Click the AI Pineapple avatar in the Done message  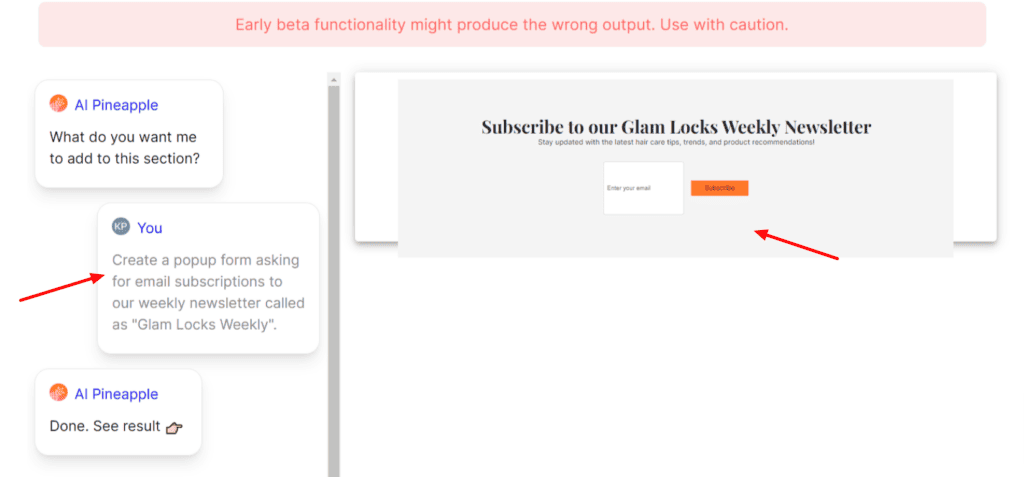point(58,393)
